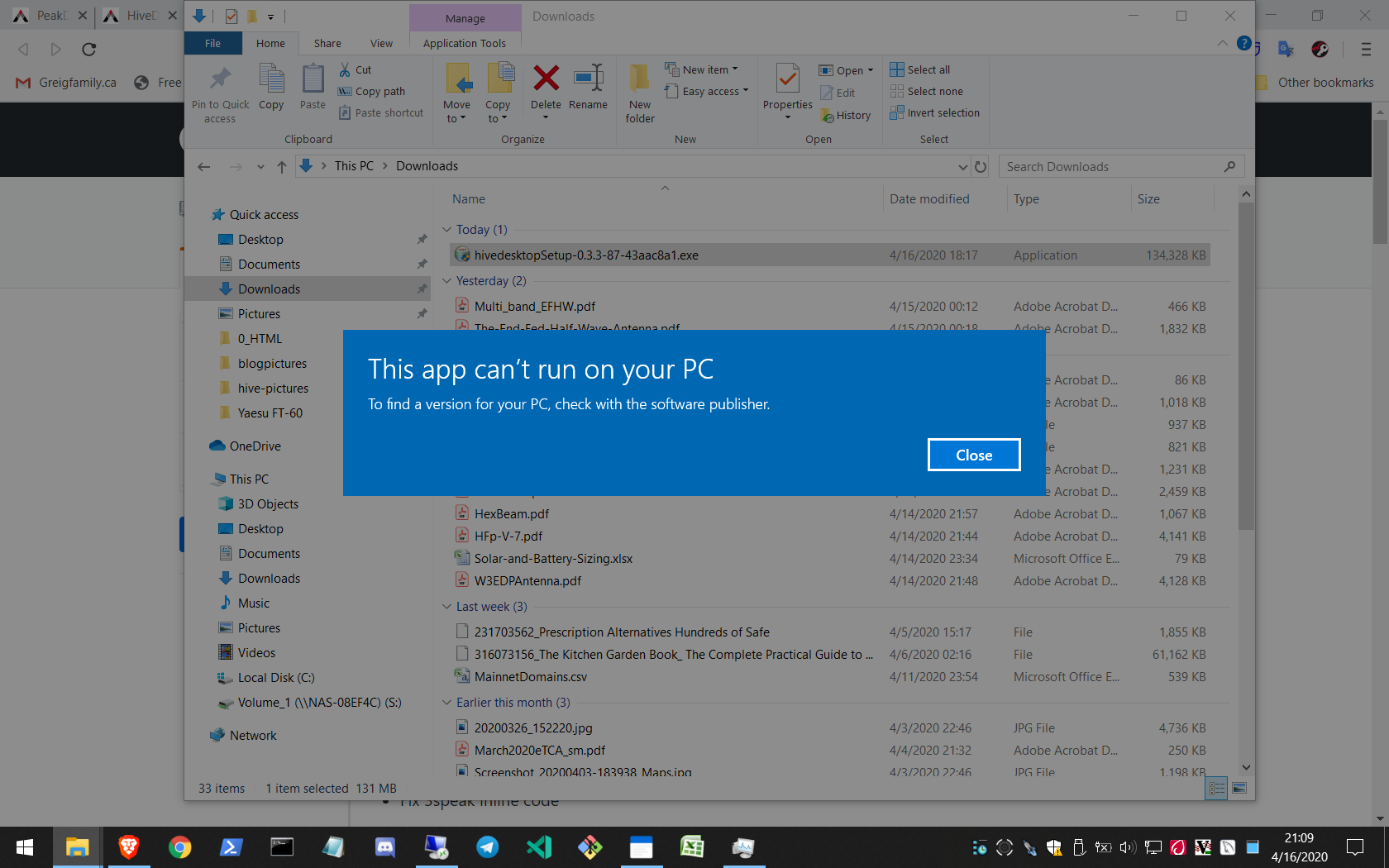Viewport: 1389px width, 868px height.
Task: Click the Search Downloads field
Action: tap(1120, 166)
